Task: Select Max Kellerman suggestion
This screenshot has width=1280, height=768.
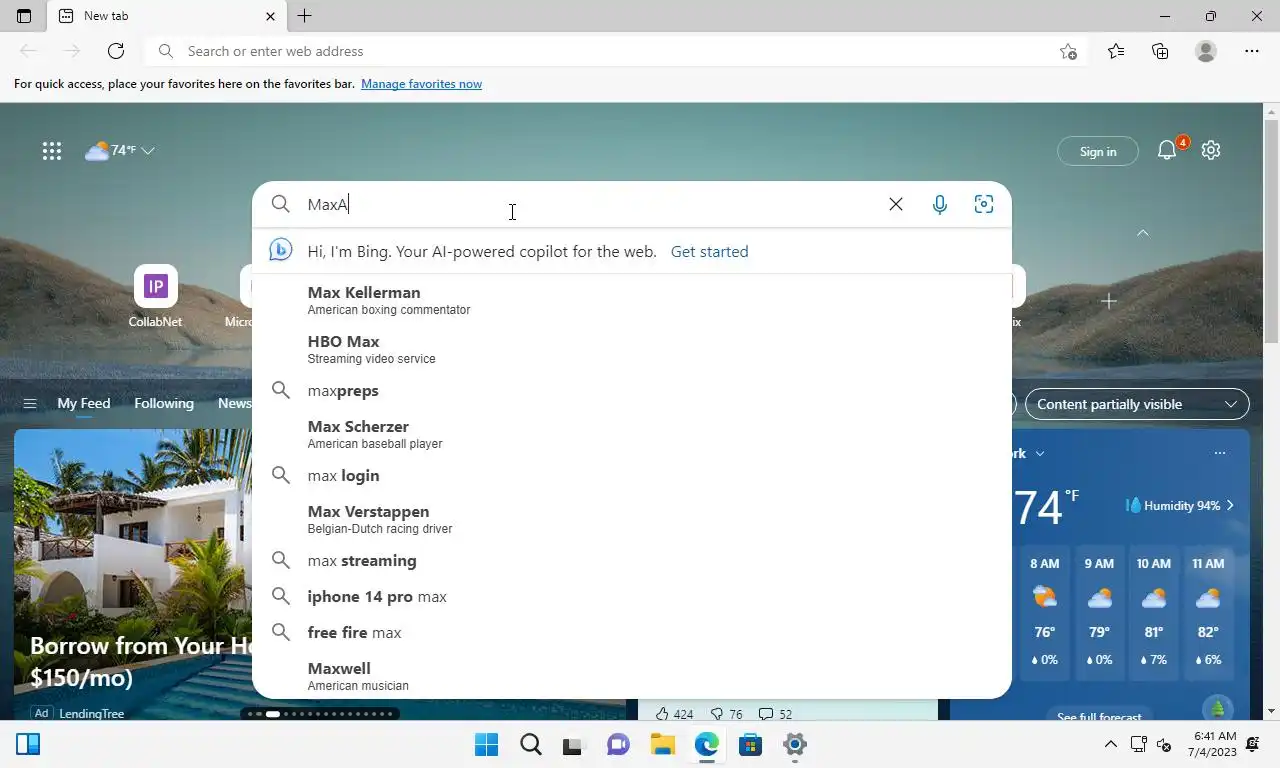Action: pos(632,300)
